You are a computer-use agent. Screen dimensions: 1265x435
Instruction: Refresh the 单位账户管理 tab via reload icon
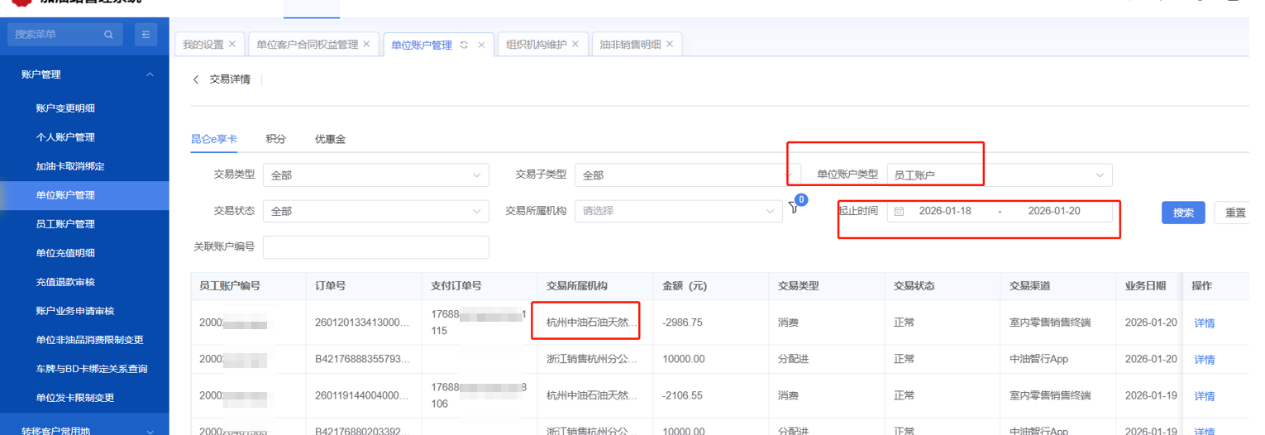tap(463, 45)
